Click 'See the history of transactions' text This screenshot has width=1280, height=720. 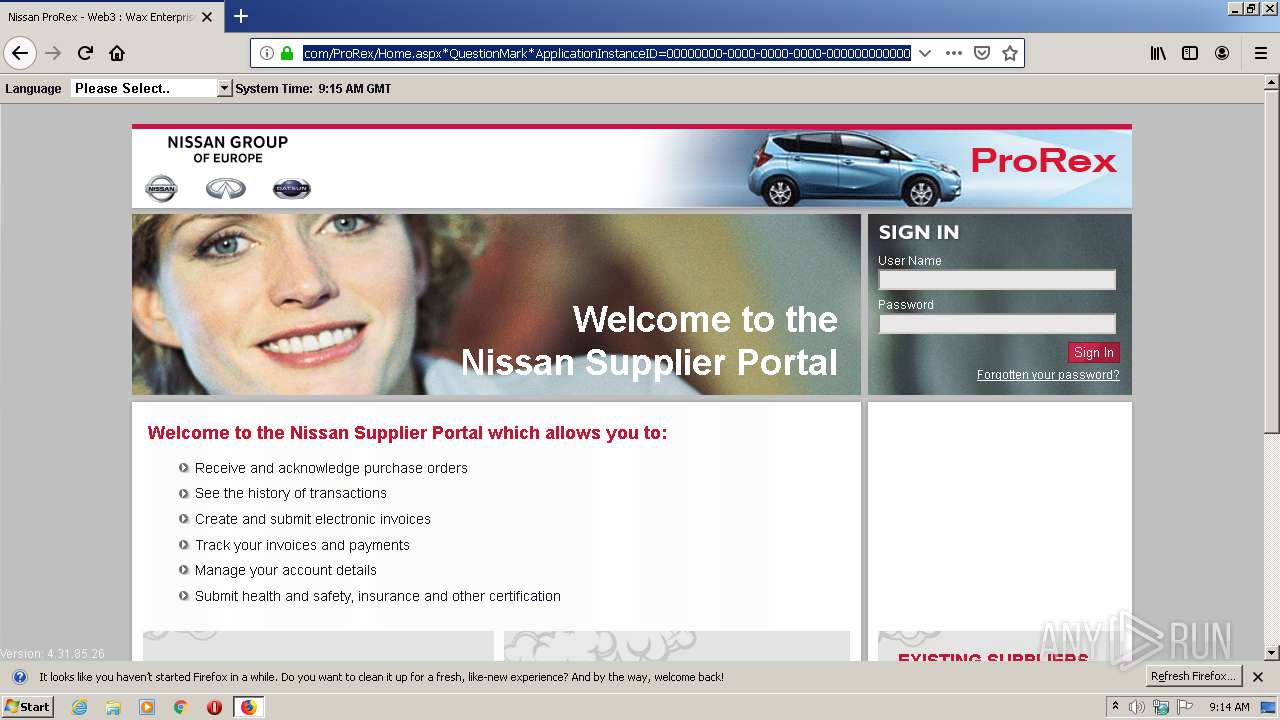pos(291,493)
